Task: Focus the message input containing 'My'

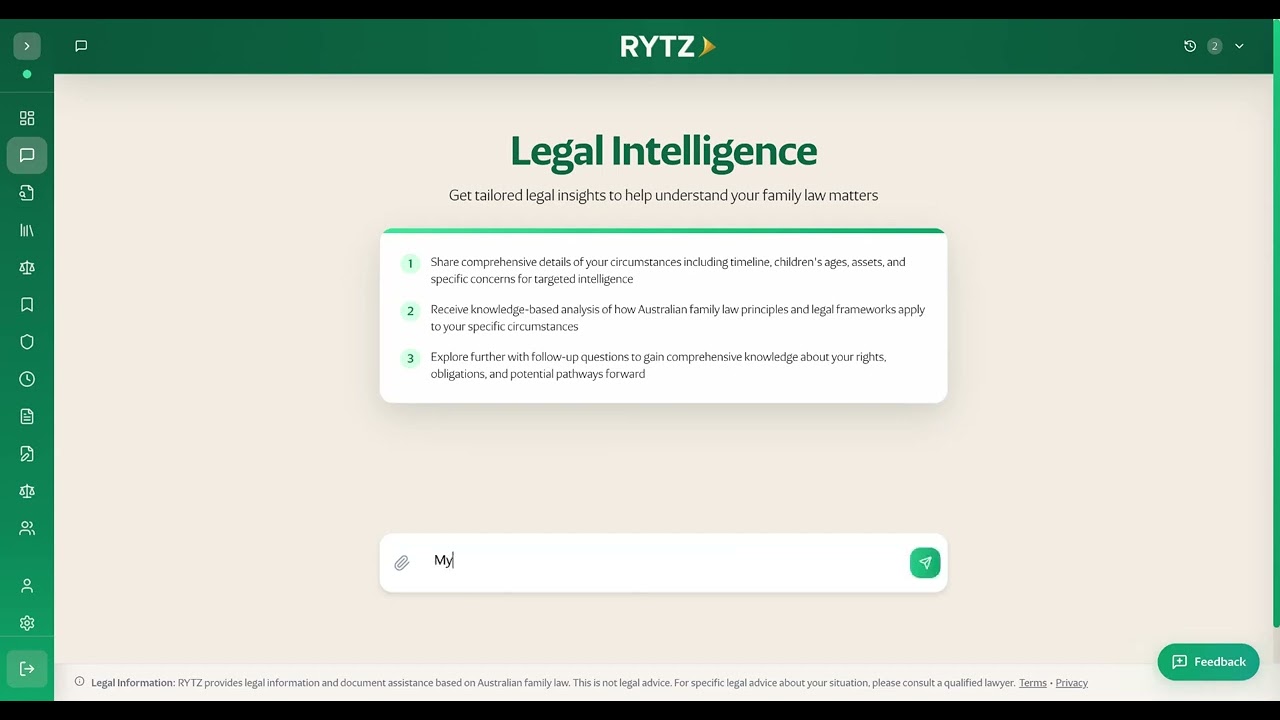Action: [x=664, y=561]
